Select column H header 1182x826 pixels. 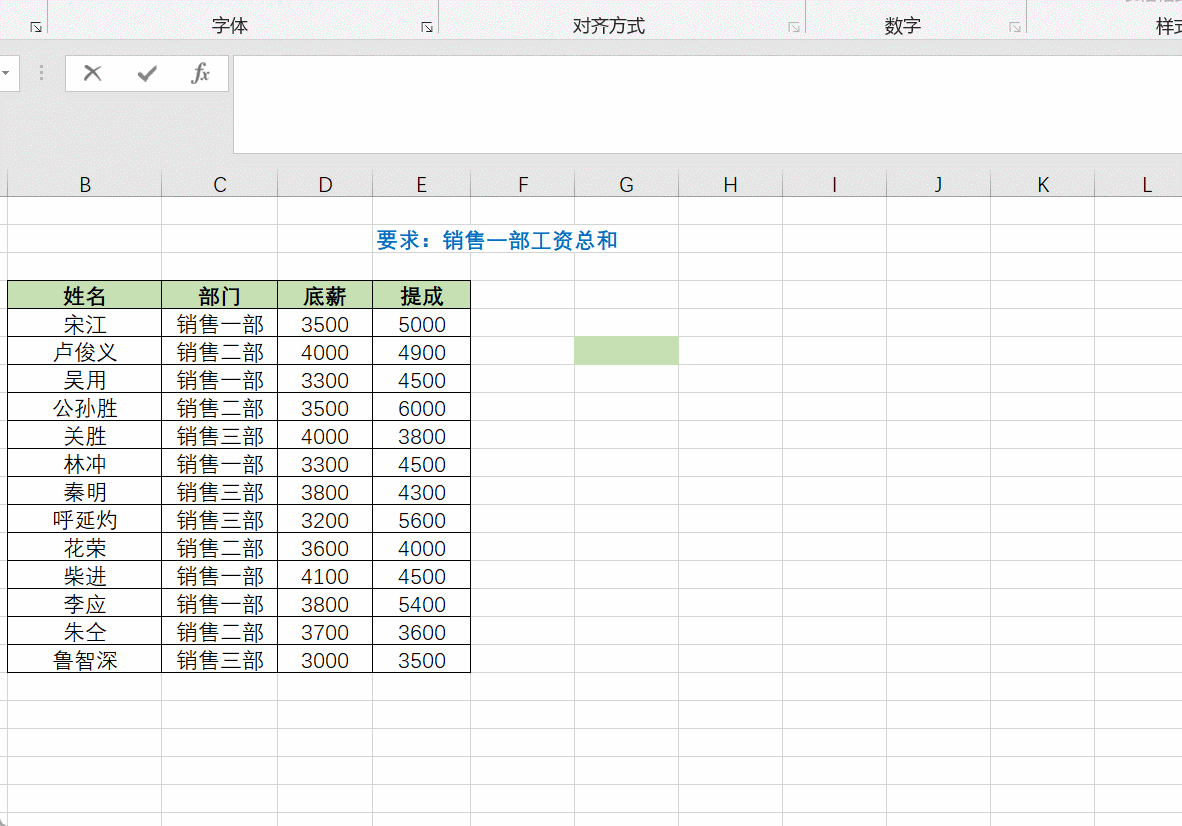tap(730, 185)
